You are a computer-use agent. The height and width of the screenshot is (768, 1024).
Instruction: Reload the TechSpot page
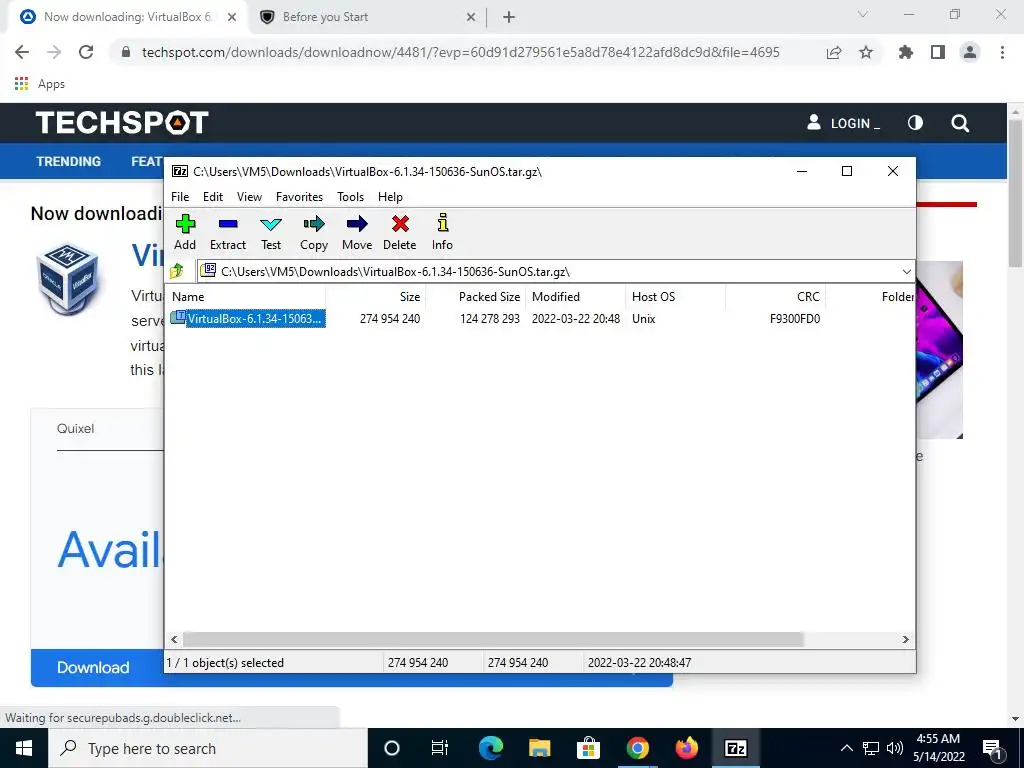tap(86, 52)
